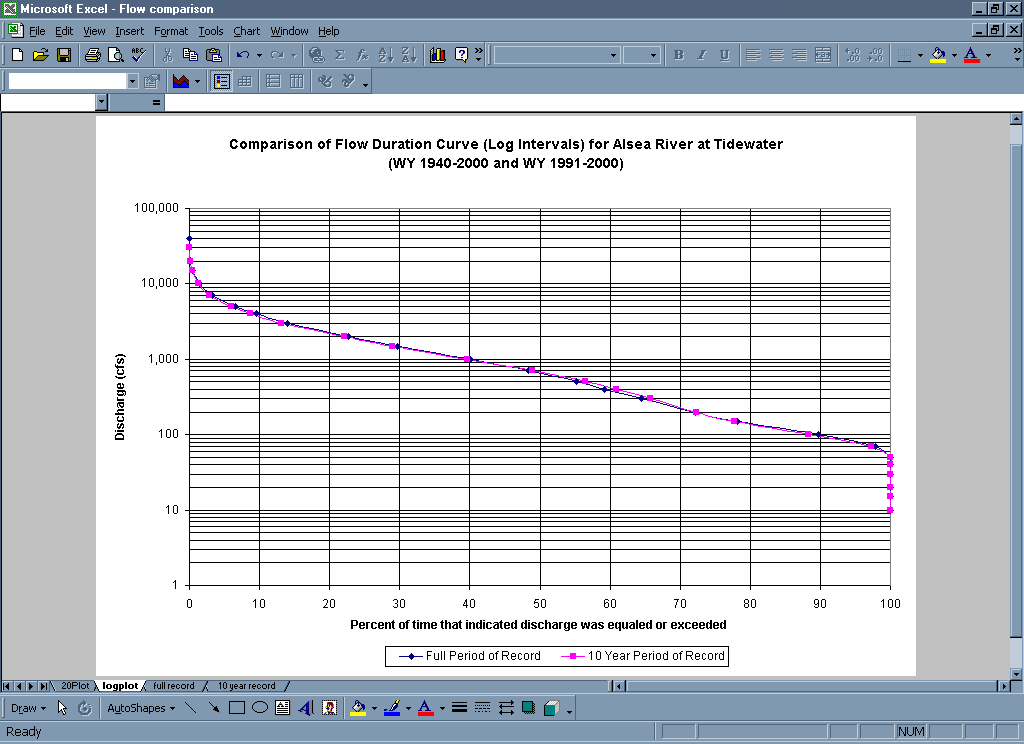1024x744 pixels.
Task: Open Print Preview from the toolbar
Action: [115, 55]
